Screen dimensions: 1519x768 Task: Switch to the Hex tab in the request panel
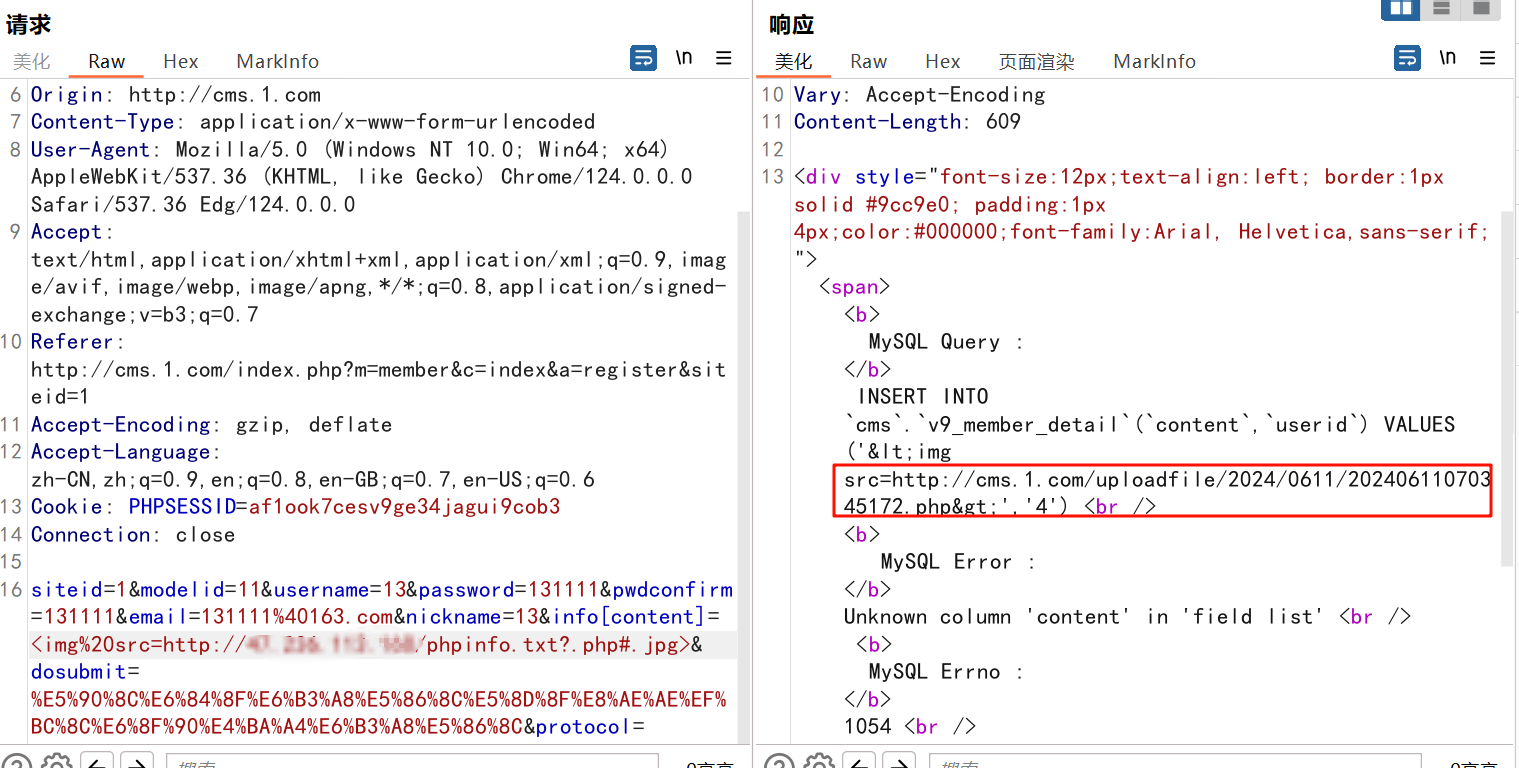pyautogui.click(x=181, y=61)
